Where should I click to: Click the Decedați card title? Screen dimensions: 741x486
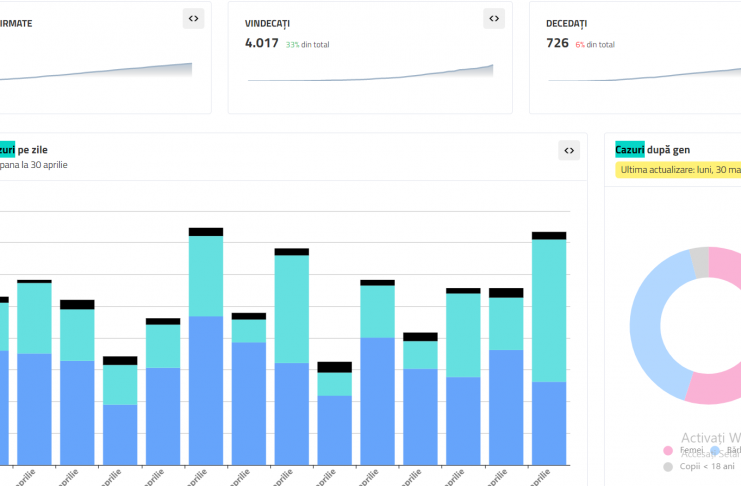[566, 22]
